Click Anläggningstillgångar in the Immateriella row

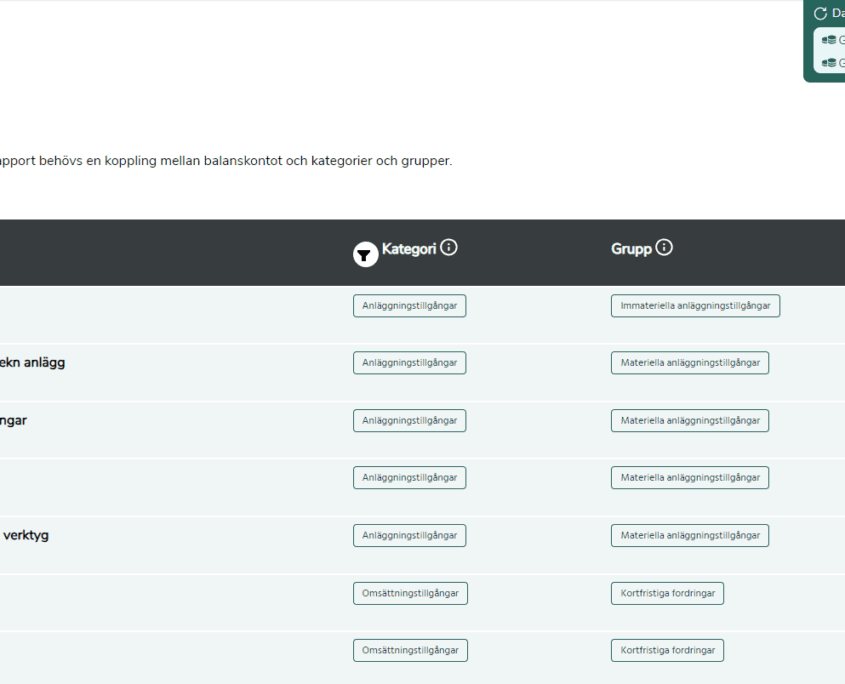pos(409,306)
